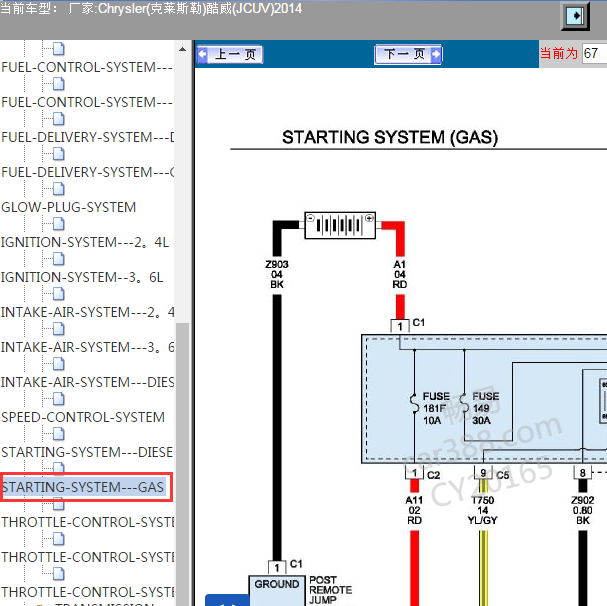Click document icon above FUEL-DELIVERY-SYSTEM---D

[x=58, y=119]
